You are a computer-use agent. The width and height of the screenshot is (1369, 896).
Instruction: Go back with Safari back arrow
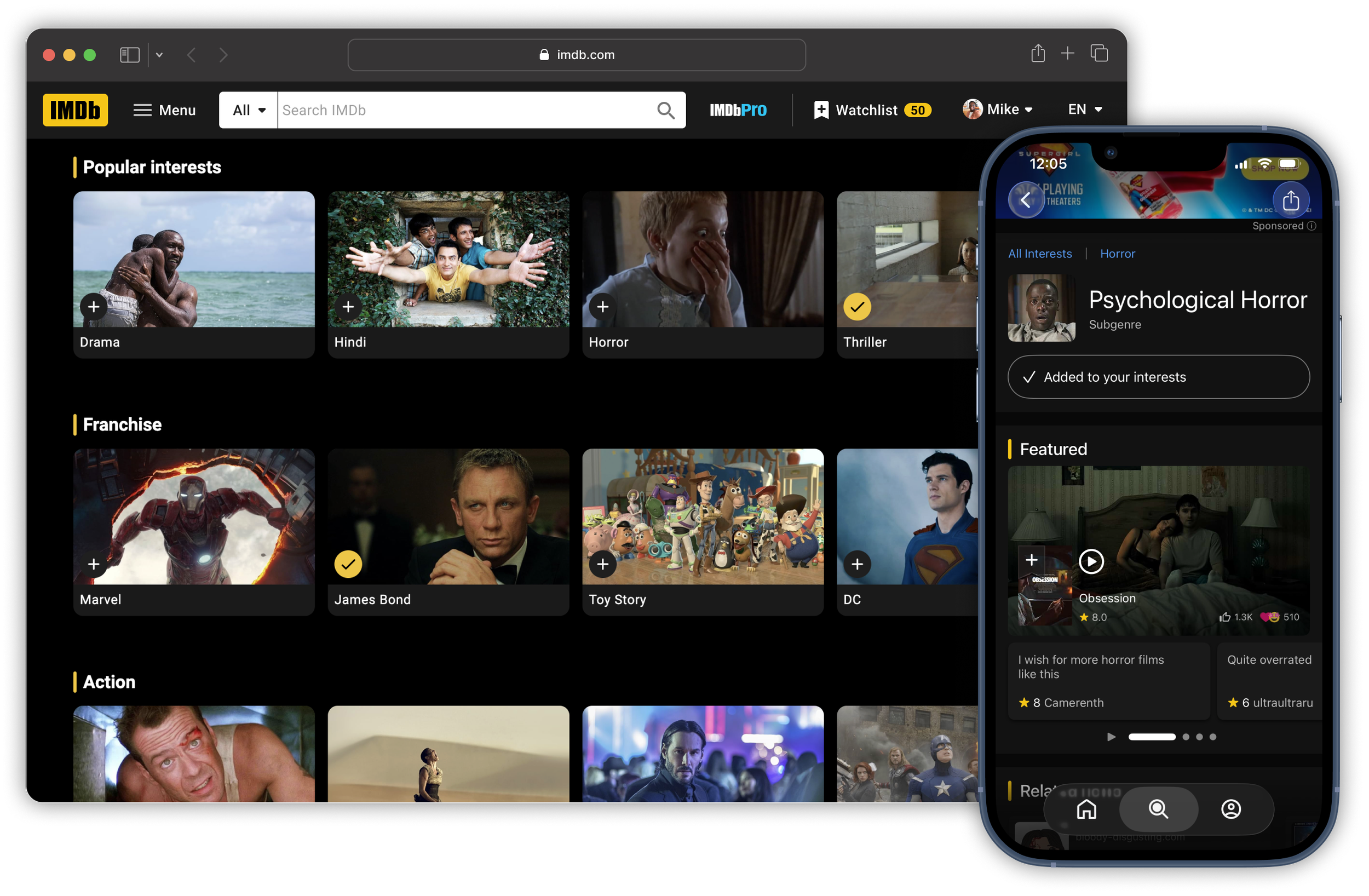192,55
